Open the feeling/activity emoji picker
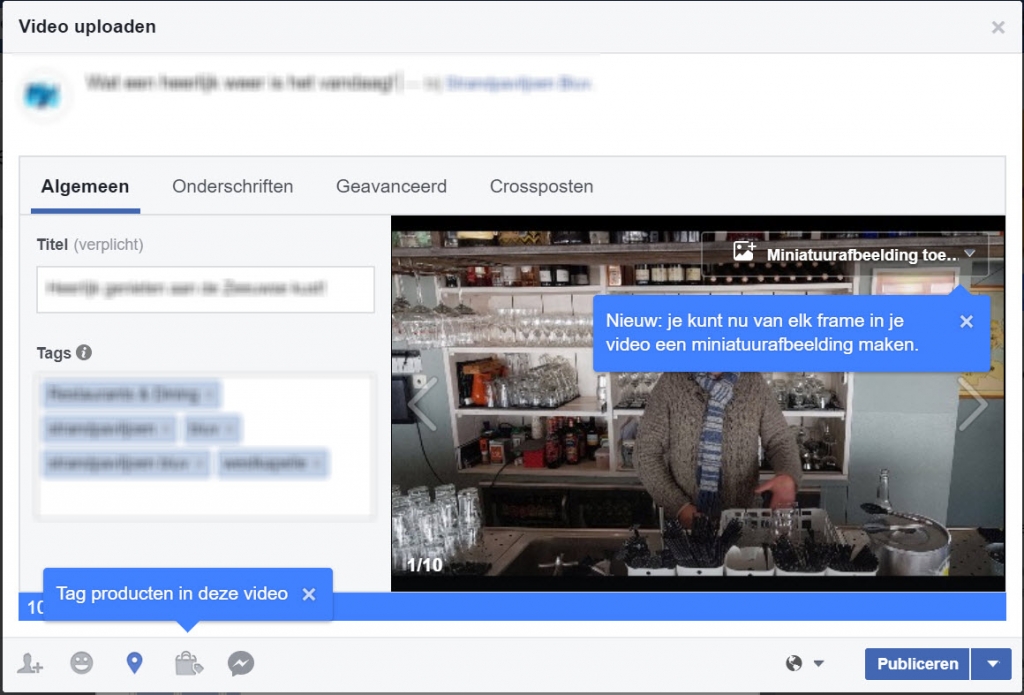The image size is (1024, 695). pyautogui.click(x=82, y=663)
